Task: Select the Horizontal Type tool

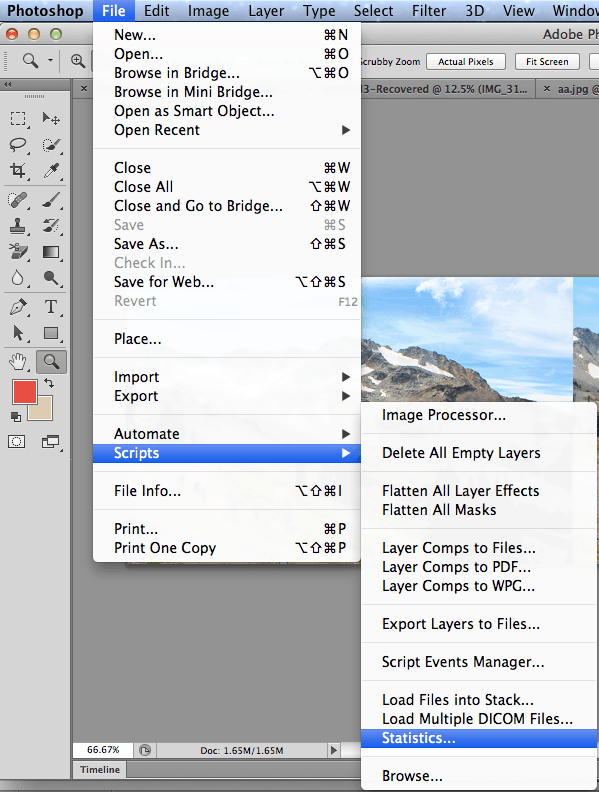Action: (51, 307)
